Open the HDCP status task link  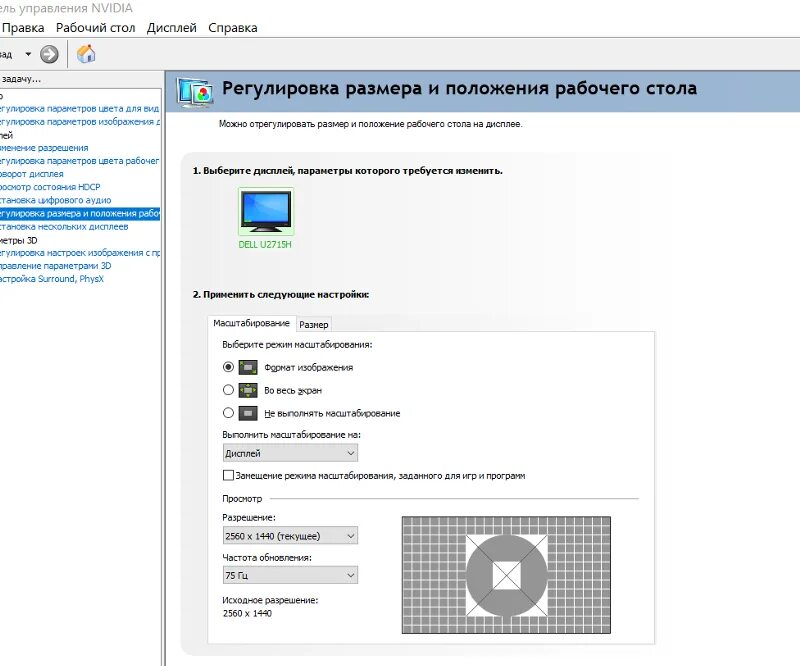50,187
